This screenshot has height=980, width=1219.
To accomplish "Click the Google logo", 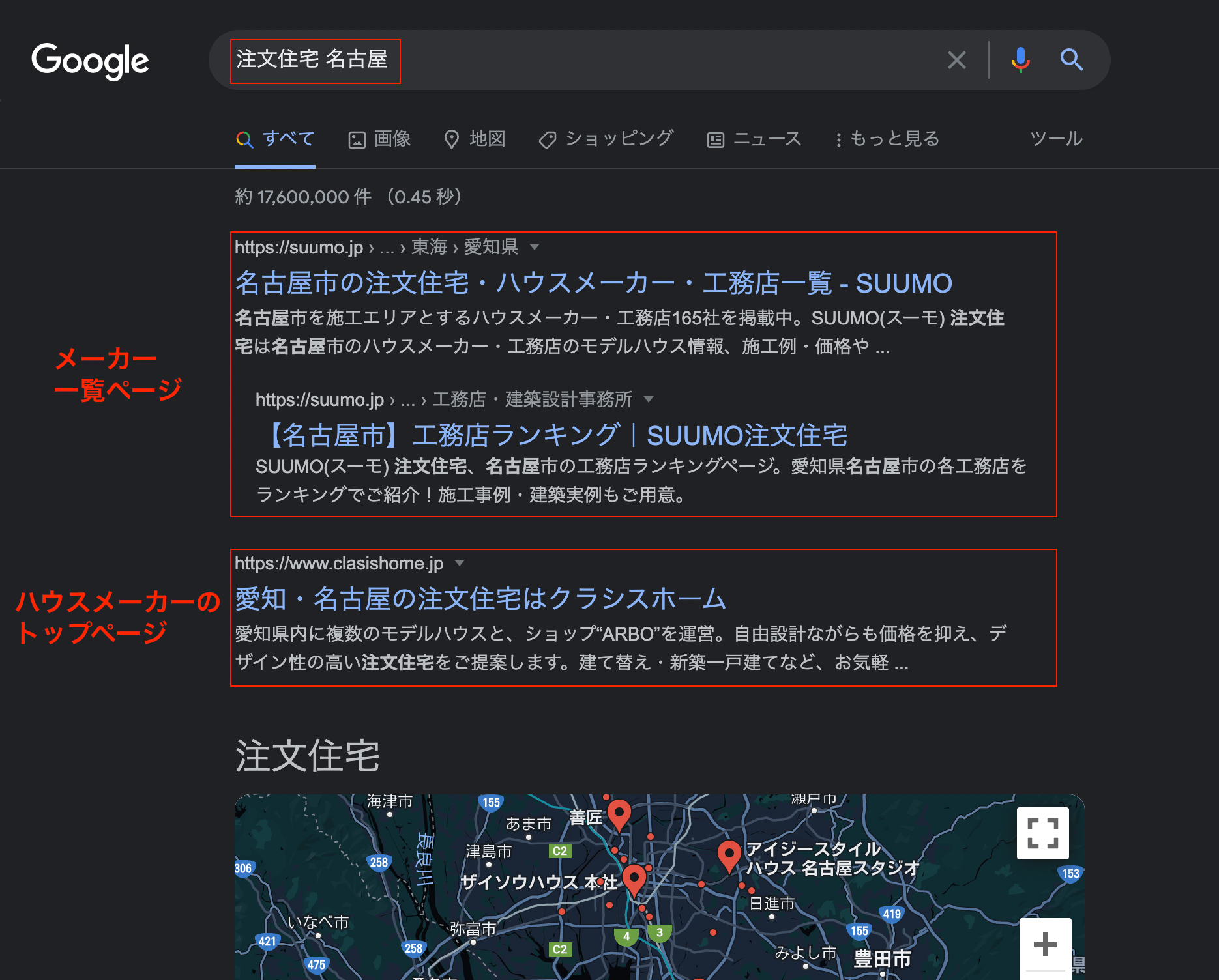I will 90,61.
